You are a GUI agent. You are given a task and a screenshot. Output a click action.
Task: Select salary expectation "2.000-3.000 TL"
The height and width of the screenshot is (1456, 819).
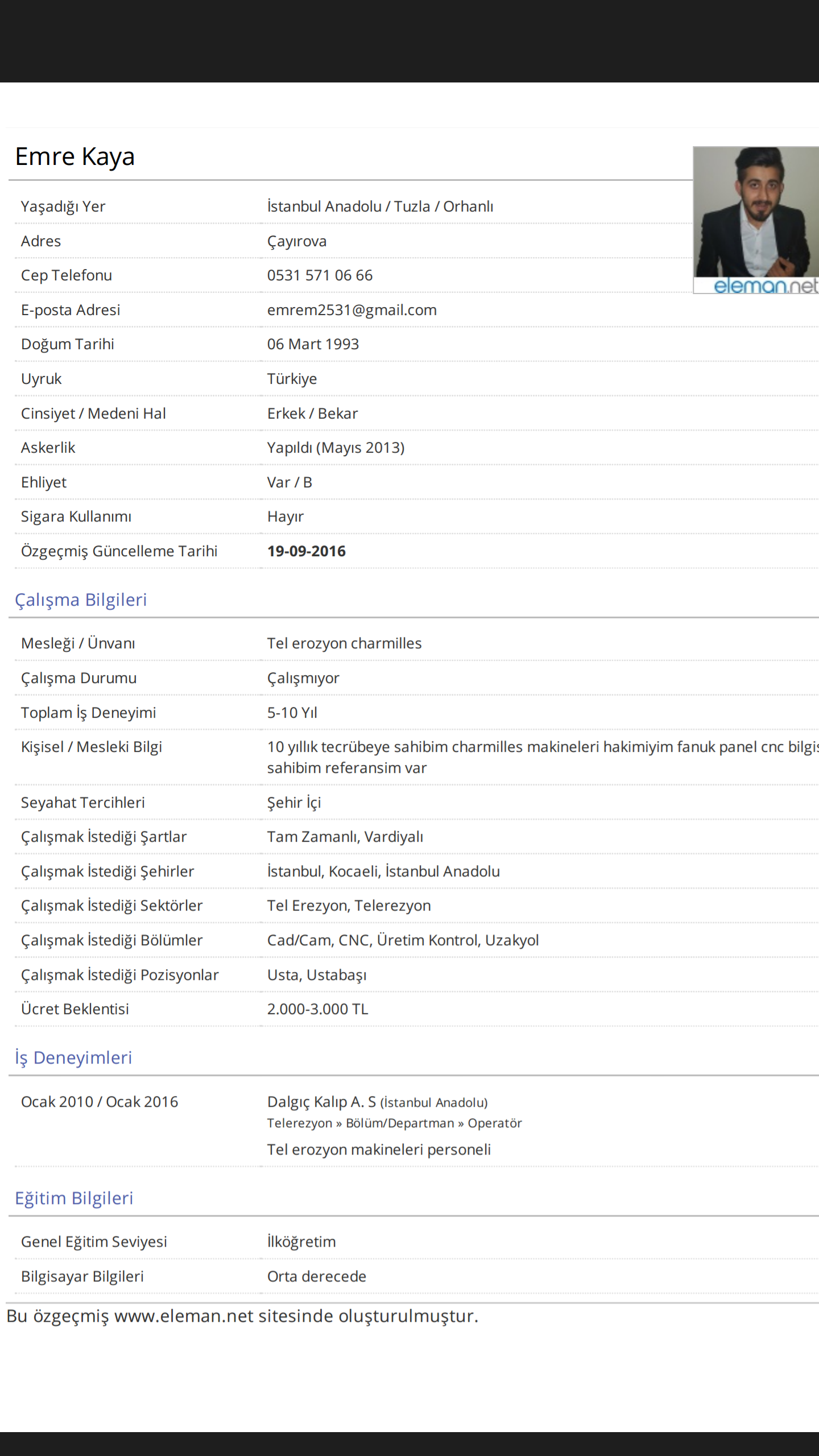tap(317, 1009)
